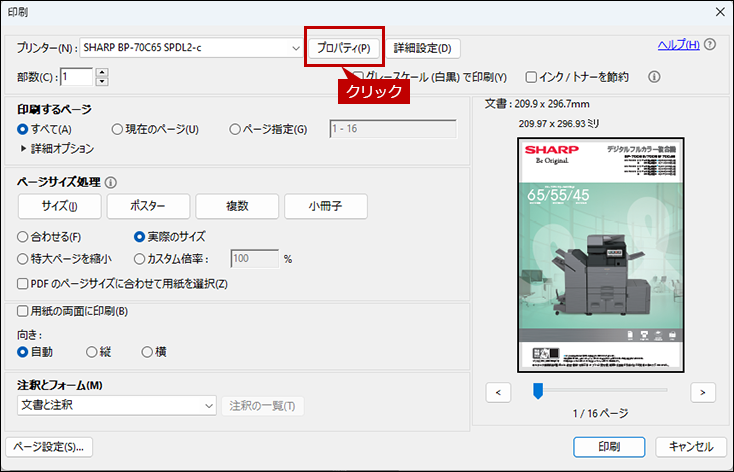Click the preview page slider handle
734x472 pixels.
538,391
